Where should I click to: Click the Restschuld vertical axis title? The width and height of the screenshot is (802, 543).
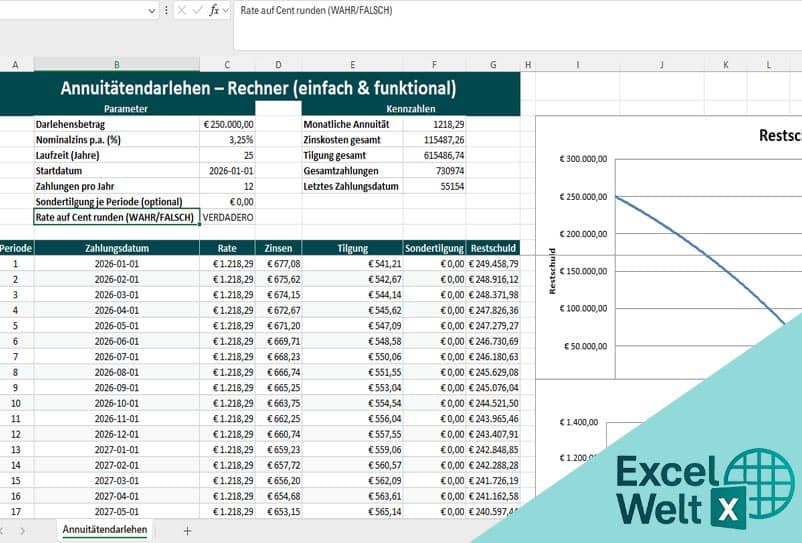click(x=552, y=271)
